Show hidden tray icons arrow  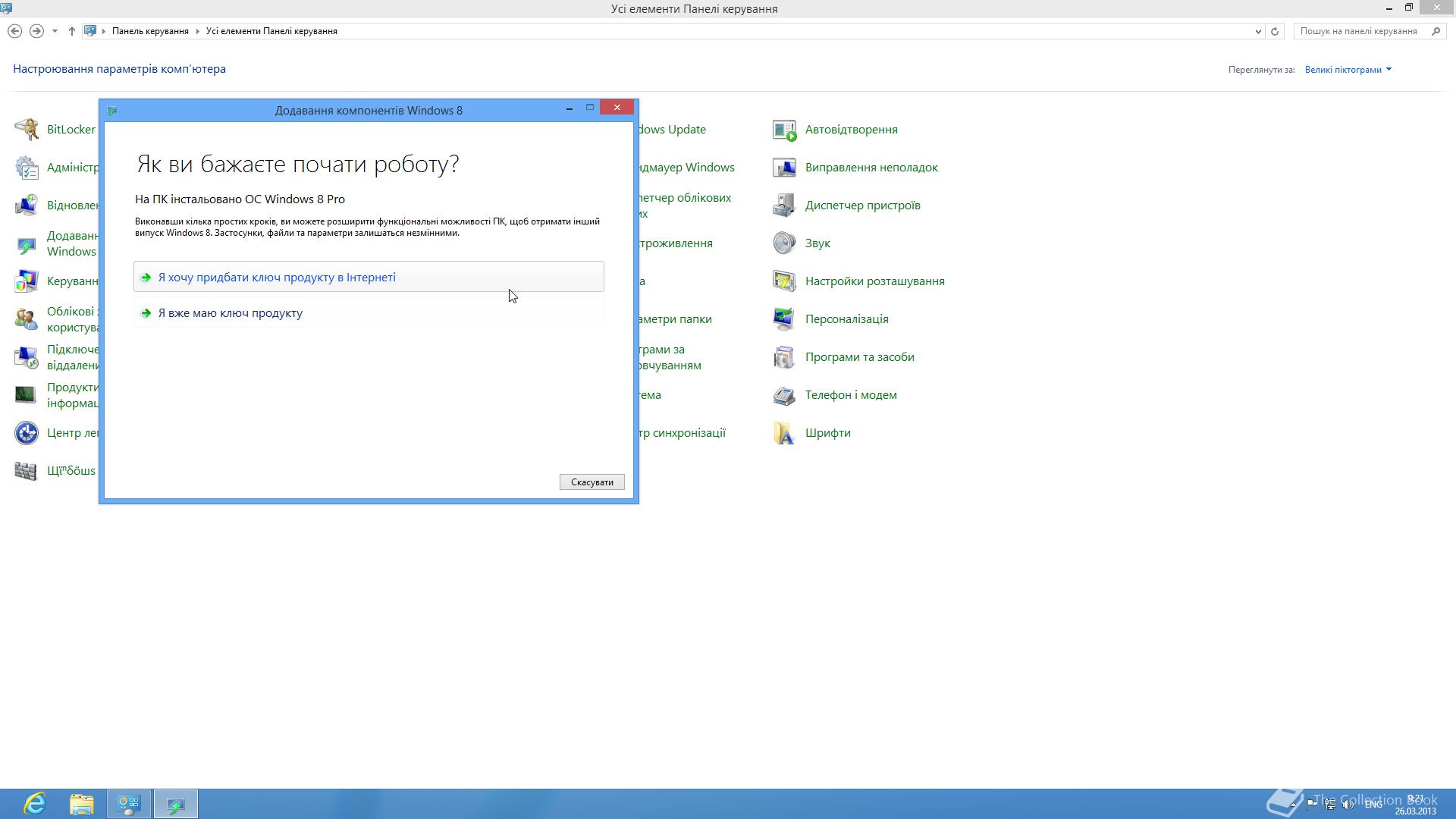[x=1294, y=805]
